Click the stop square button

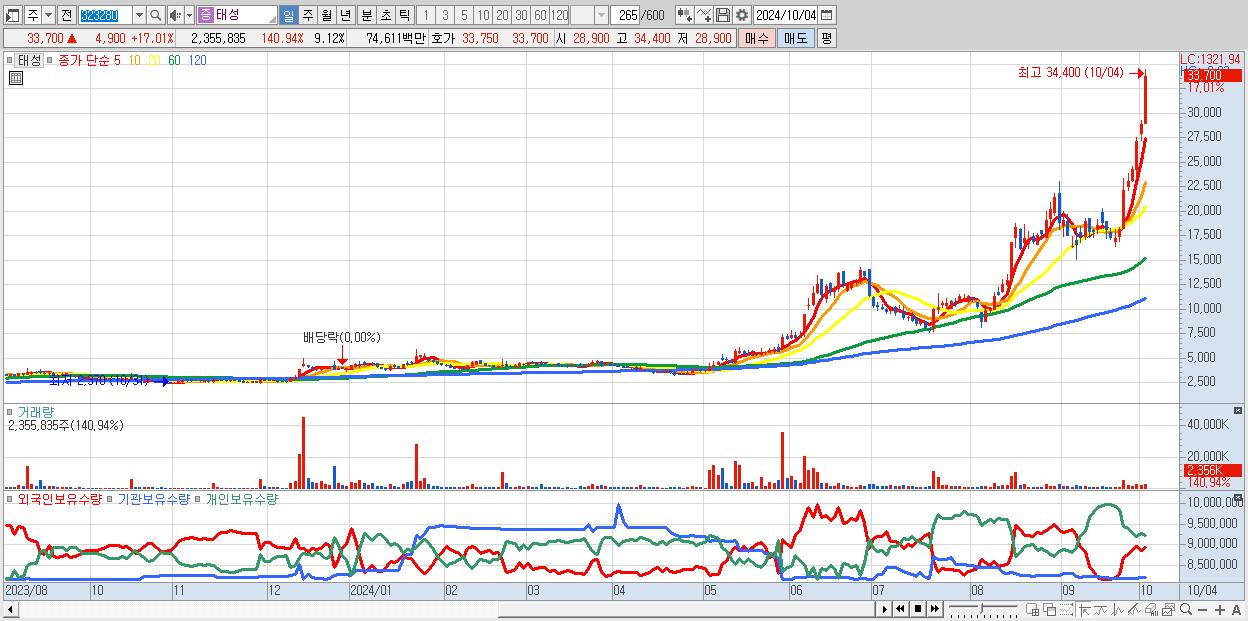(918, 609)
